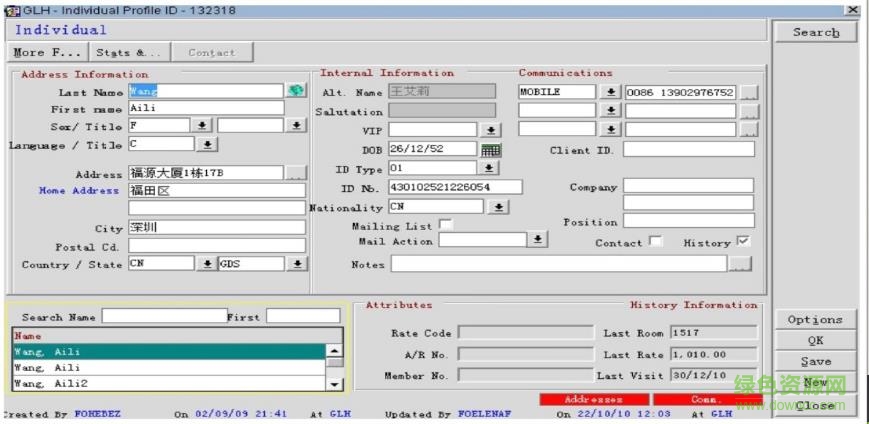Screen dimensions: 869x424
Task: Switch to the Stats & Info tab
Action: (x=129, y=52)
